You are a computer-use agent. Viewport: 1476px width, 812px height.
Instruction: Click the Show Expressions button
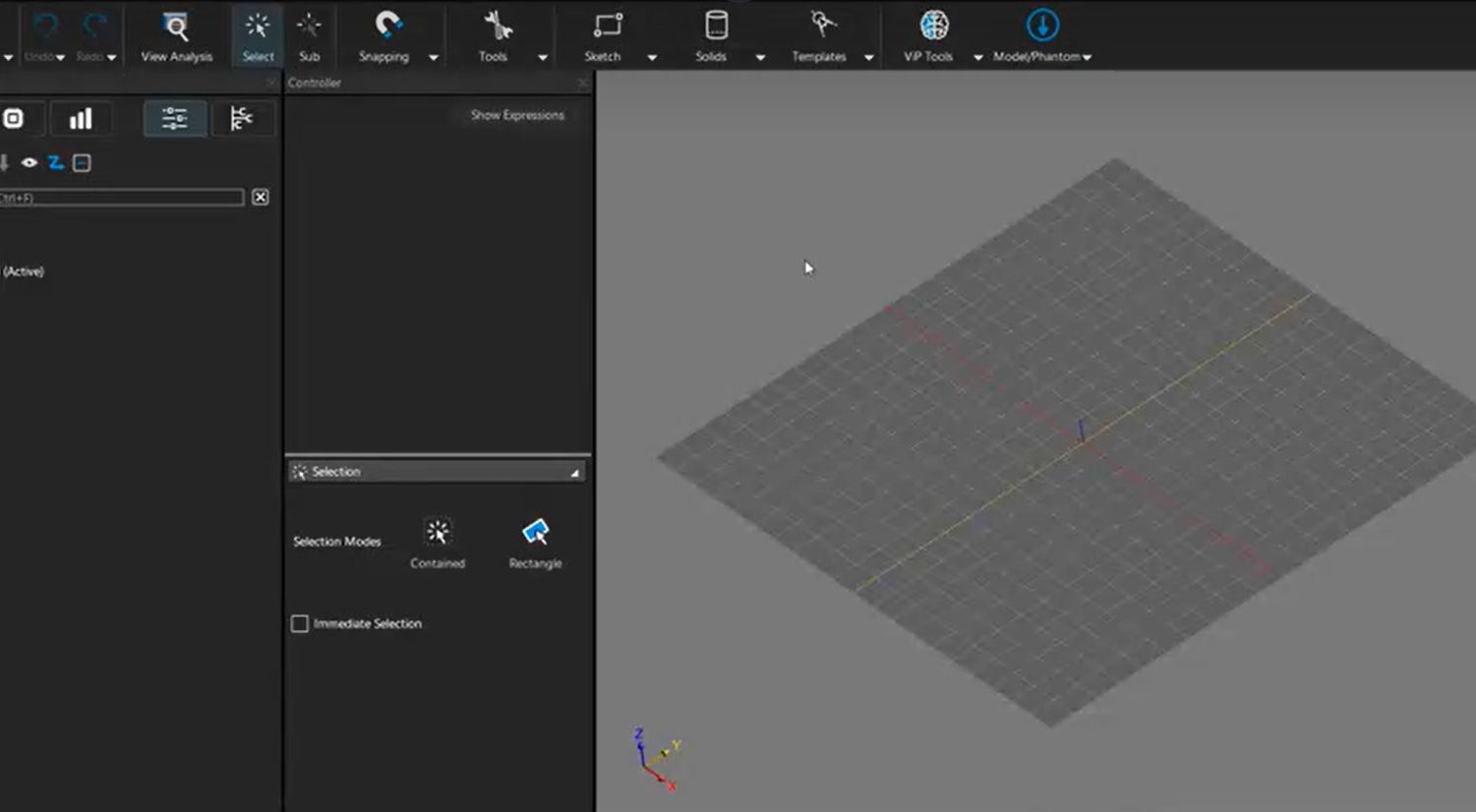coord(517,115)
